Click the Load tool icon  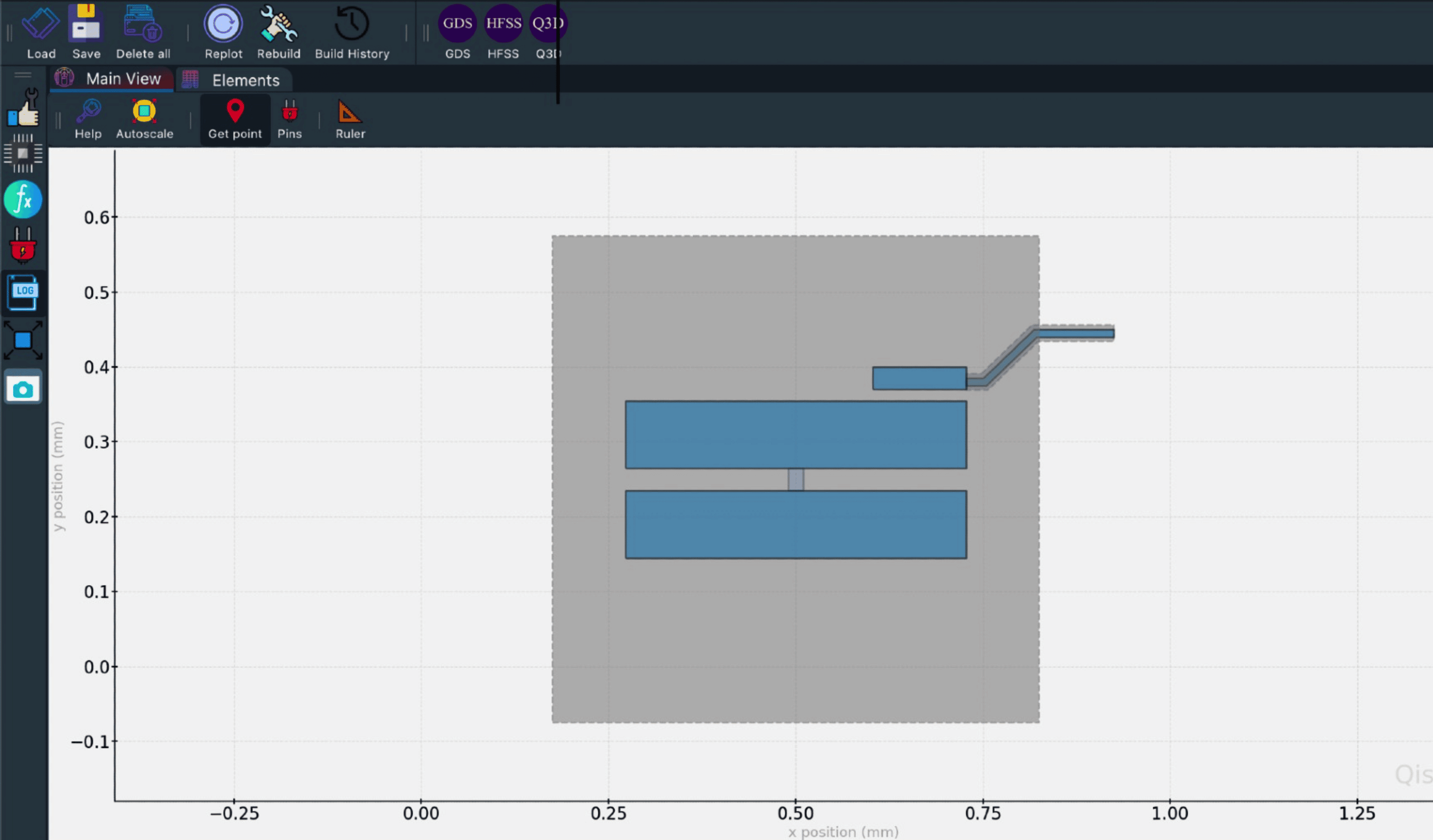[41, 30]
